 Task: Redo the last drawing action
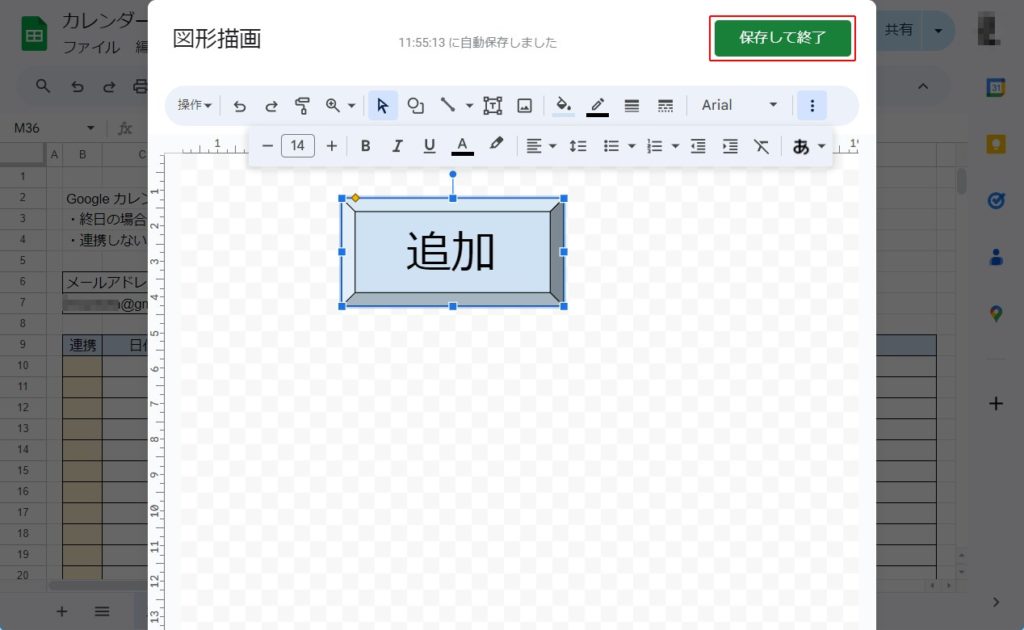coord(271,105)
